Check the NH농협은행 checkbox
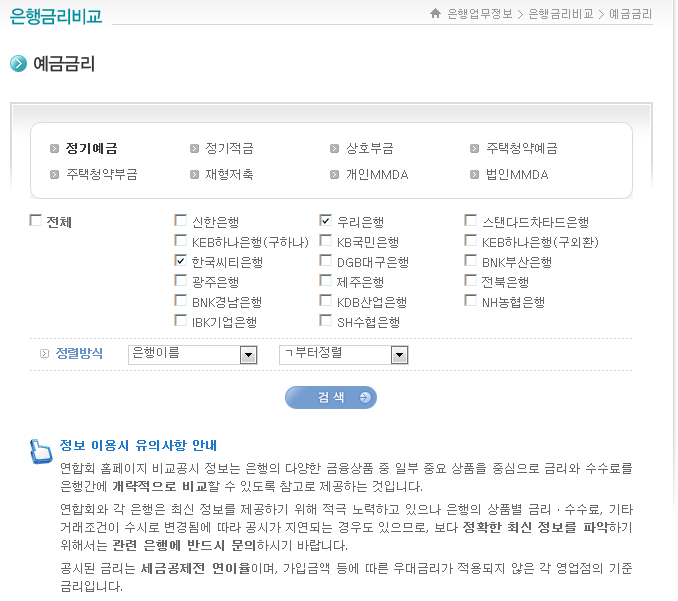 click(470, 300)
